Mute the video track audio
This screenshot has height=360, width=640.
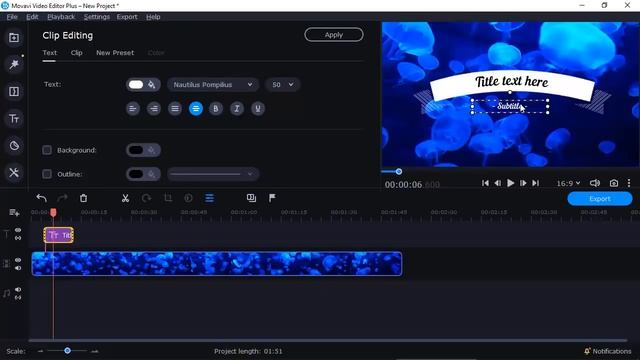(18, 268)
